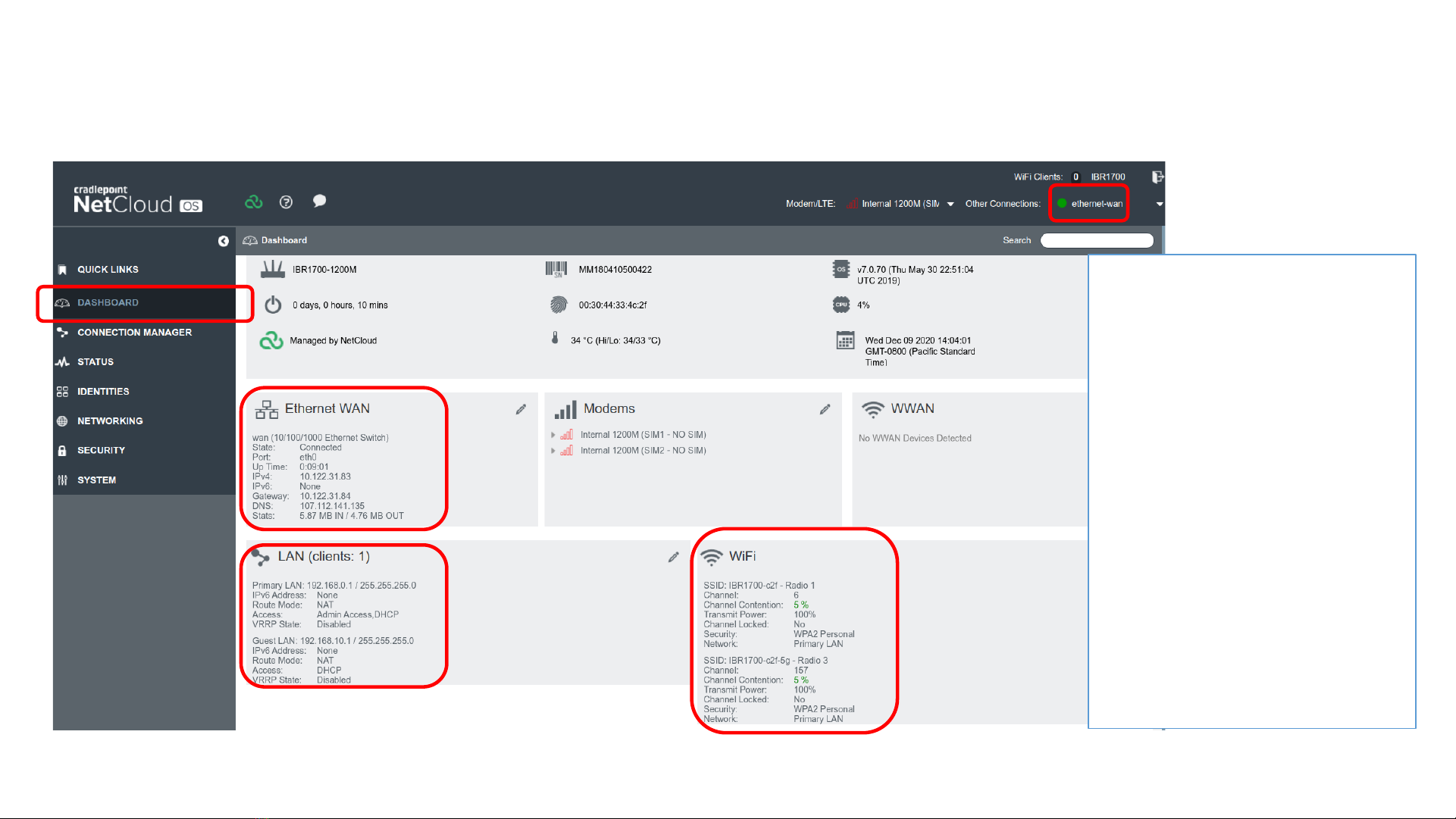Screen dimensions: 1456x819
Task: Click the Connection Manager sidebar icon
Action: pos(62,333)
